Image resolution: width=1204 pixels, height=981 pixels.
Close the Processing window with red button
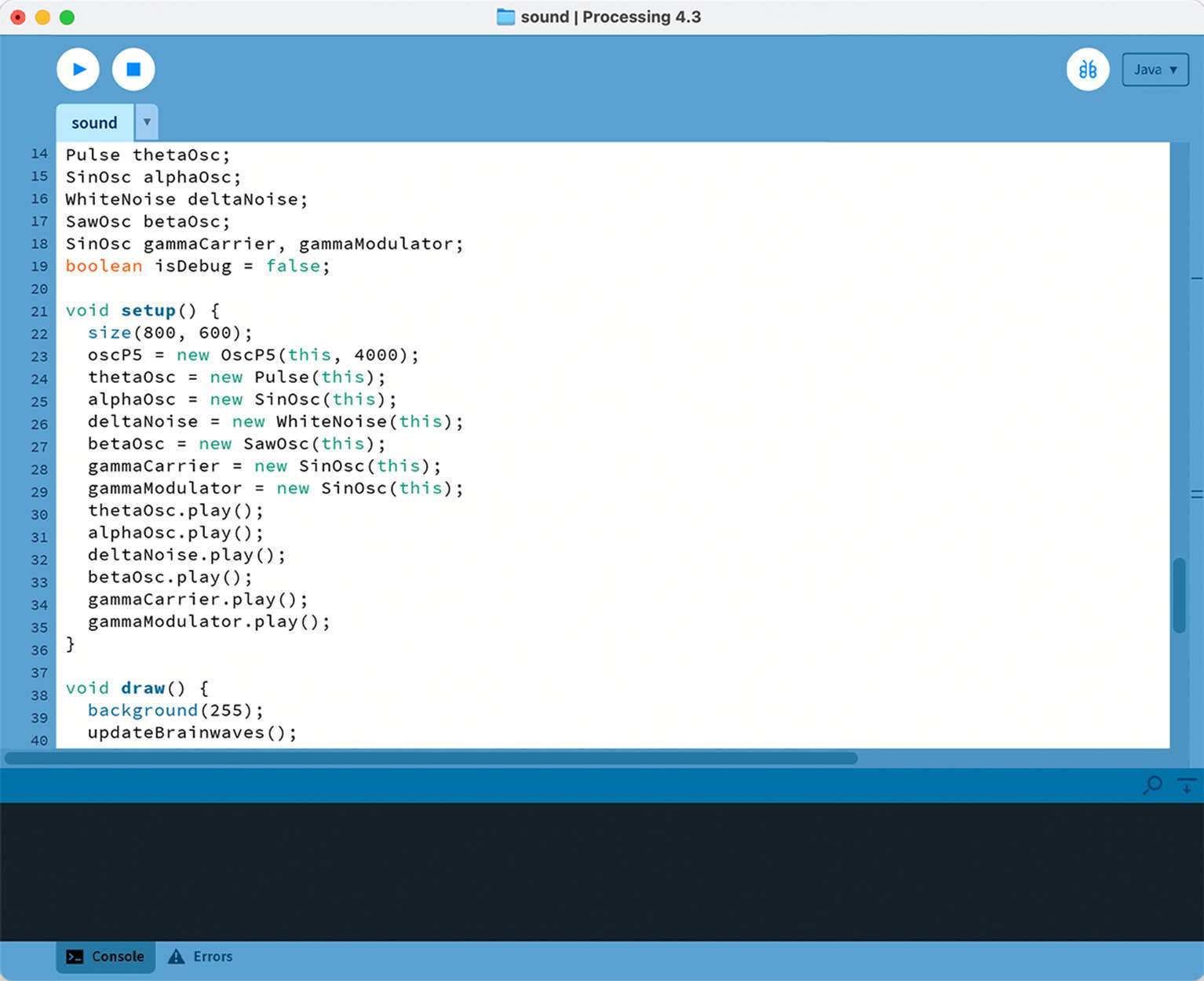point(18,17)
